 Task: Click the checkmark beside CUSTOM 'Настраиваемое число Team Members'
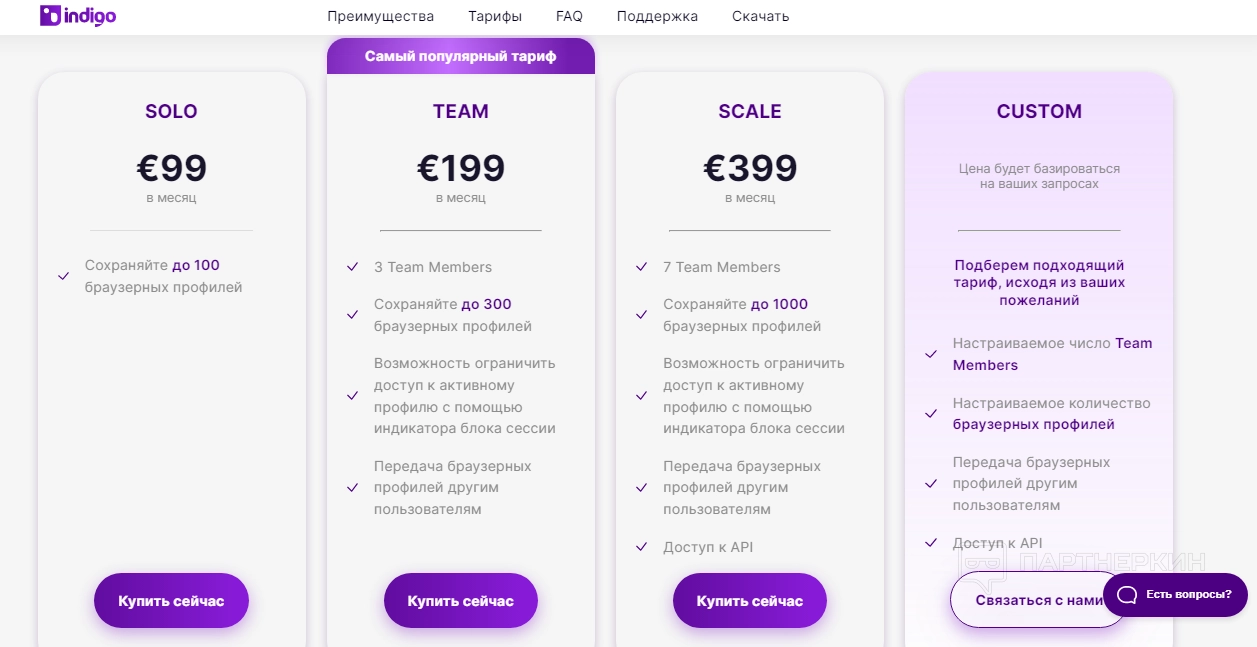pos(931,354)
